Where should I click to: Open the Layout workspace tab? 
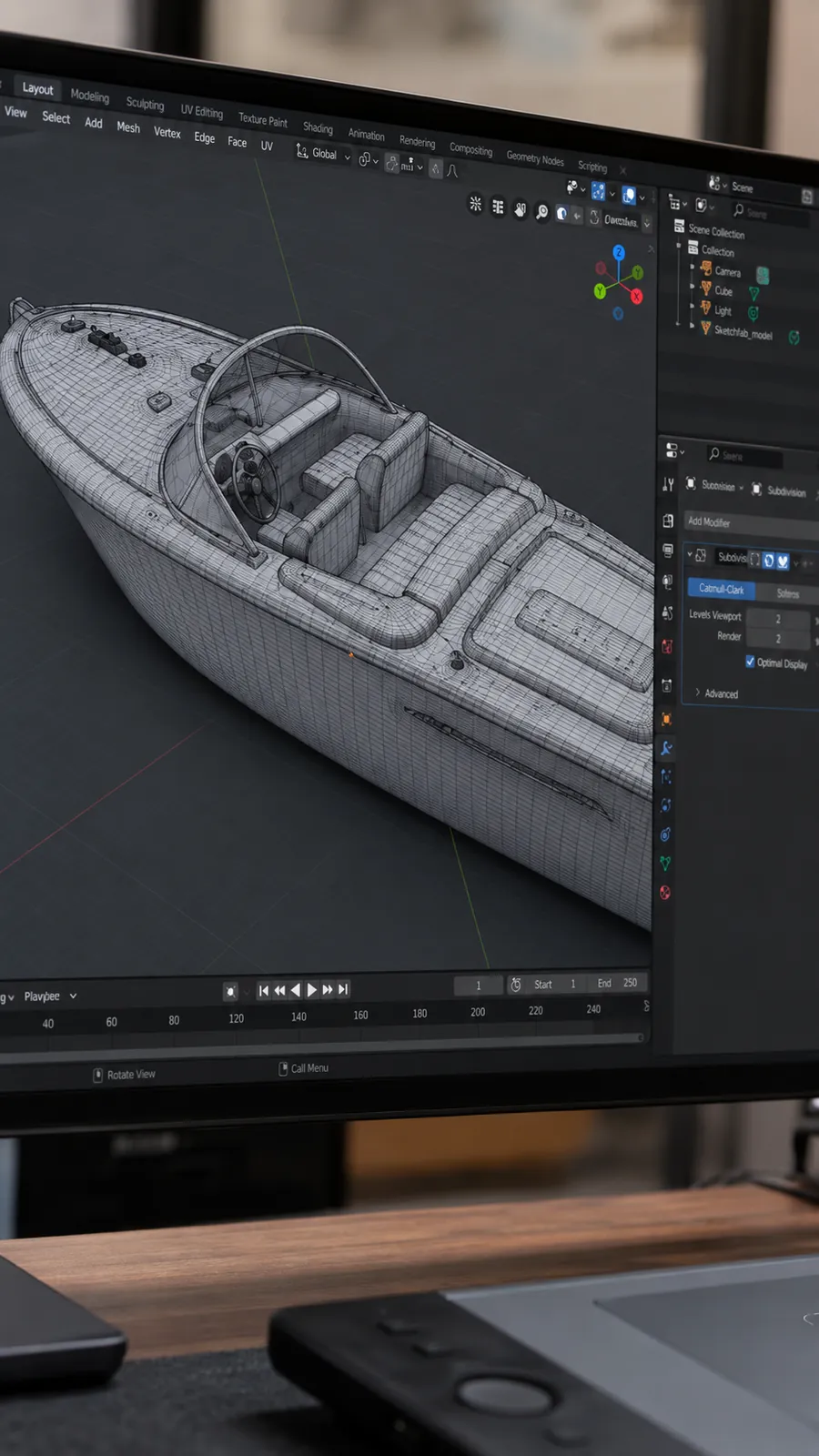(38, 88)
